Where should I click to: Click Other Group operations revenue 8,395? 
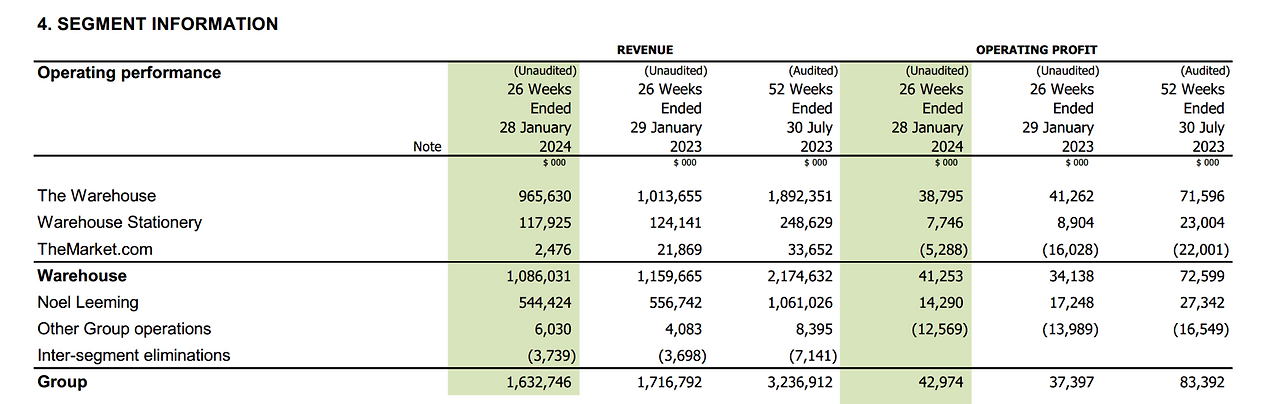812,329
